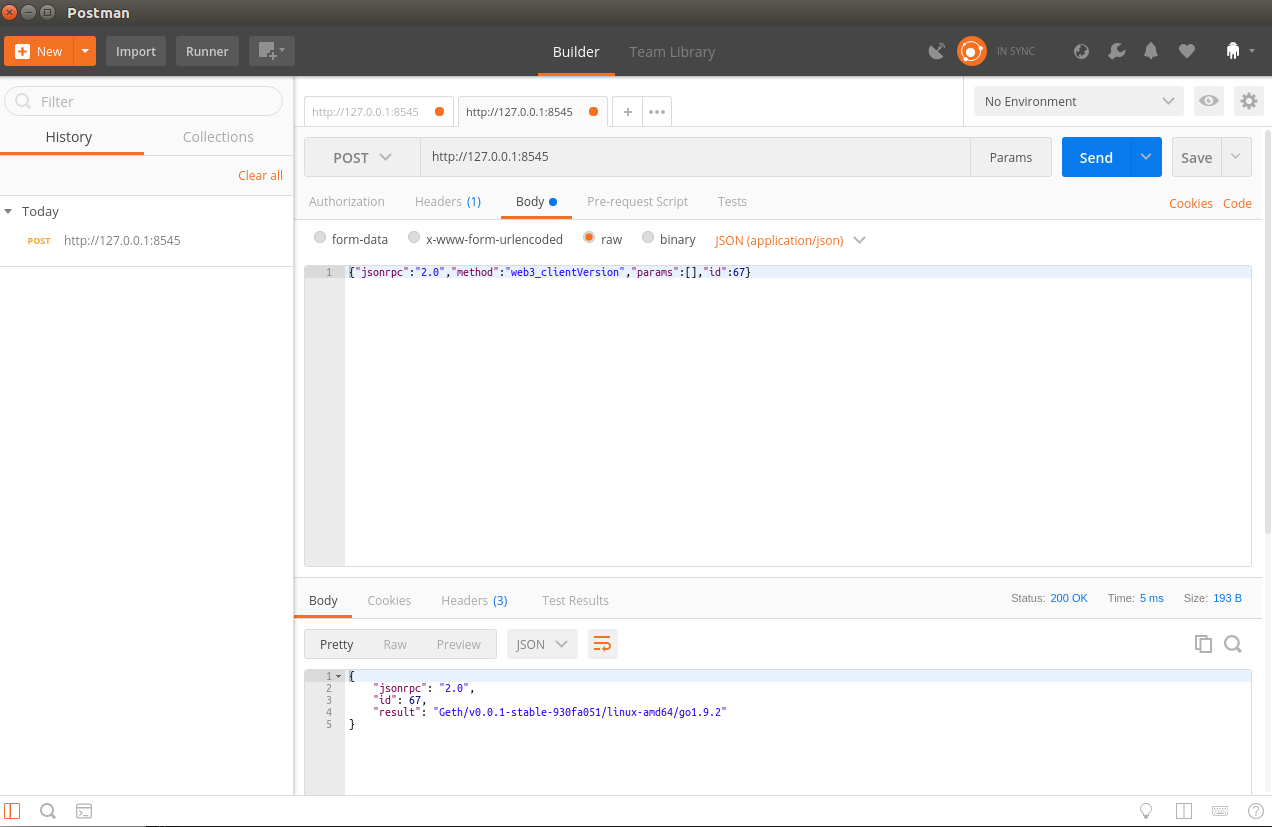Switch response view to Preview
The width and height of the screenshot is (1272, 827).
459,644
